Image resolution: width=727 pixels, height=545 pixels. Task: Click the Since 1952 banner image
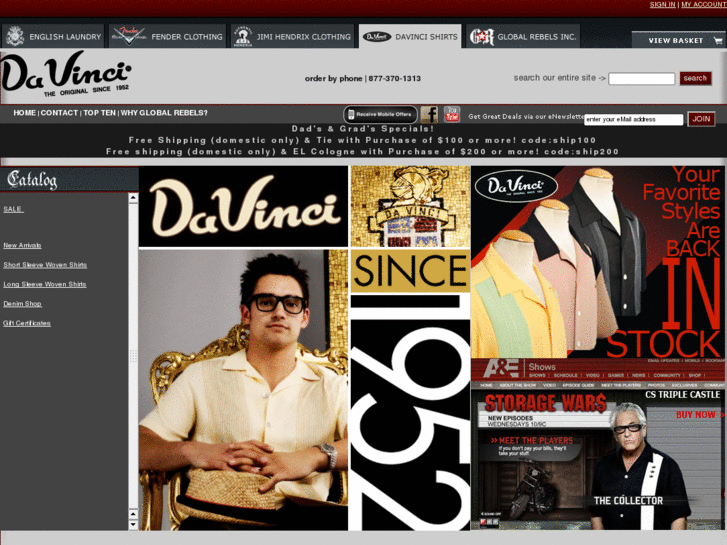(x=410, y=390)
